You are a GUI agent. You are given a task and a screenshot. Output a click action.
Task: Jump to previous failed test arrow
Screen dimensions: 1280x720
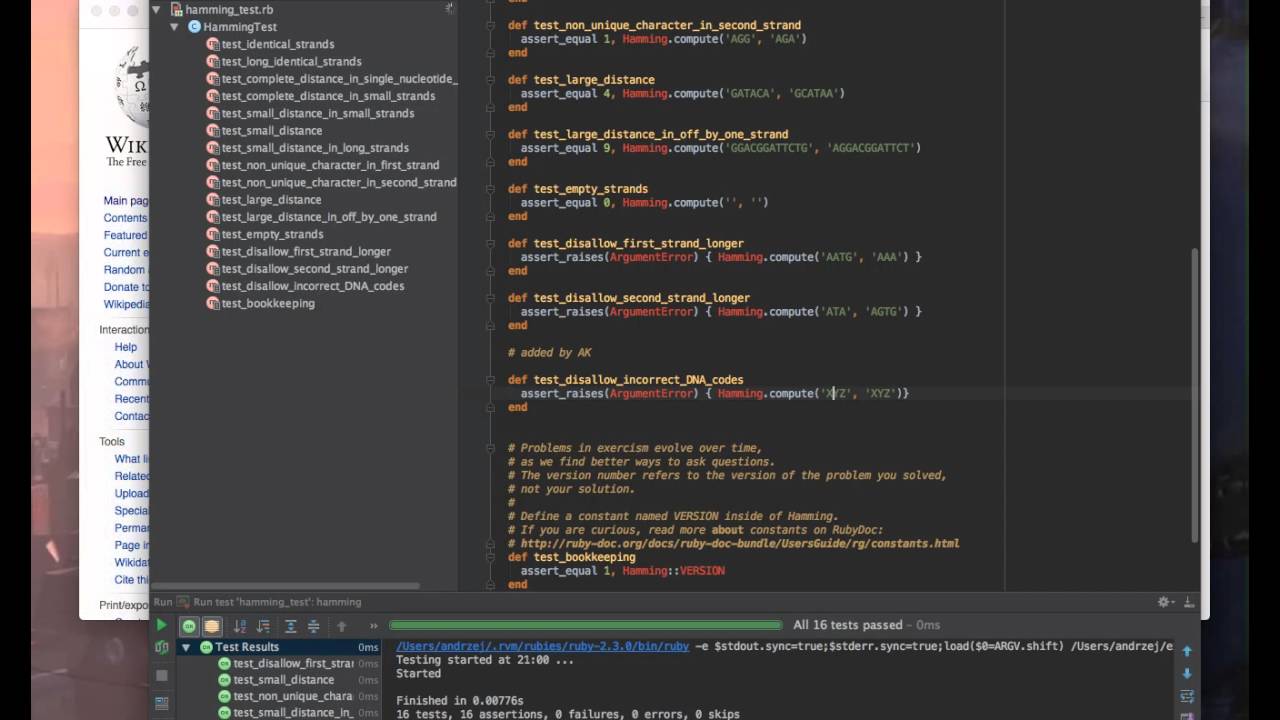341,626
